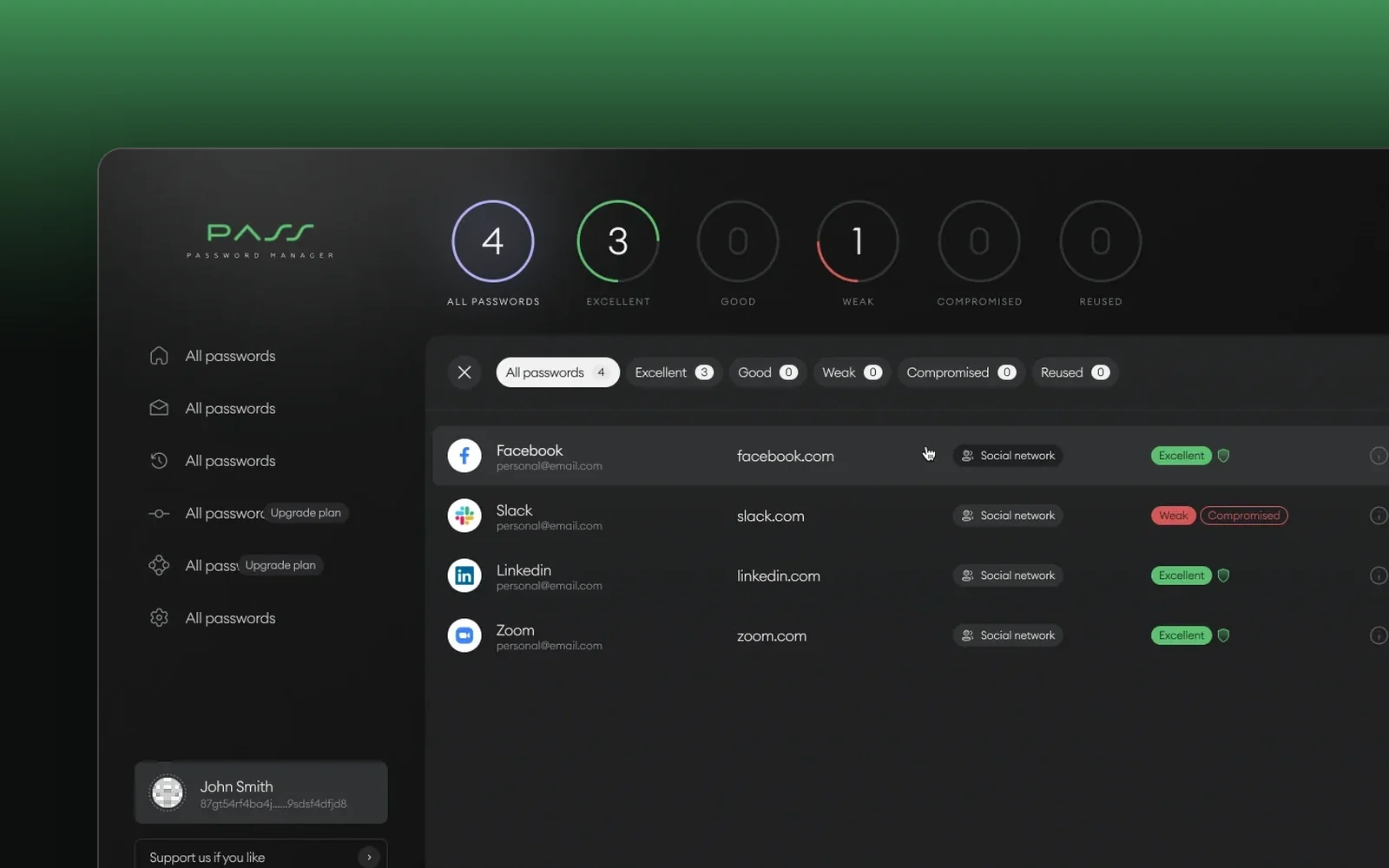Screen dimensions: 1389x868
Task: Click the Upgrade plan badge beside the group icon
Action: tap(280, 565)
